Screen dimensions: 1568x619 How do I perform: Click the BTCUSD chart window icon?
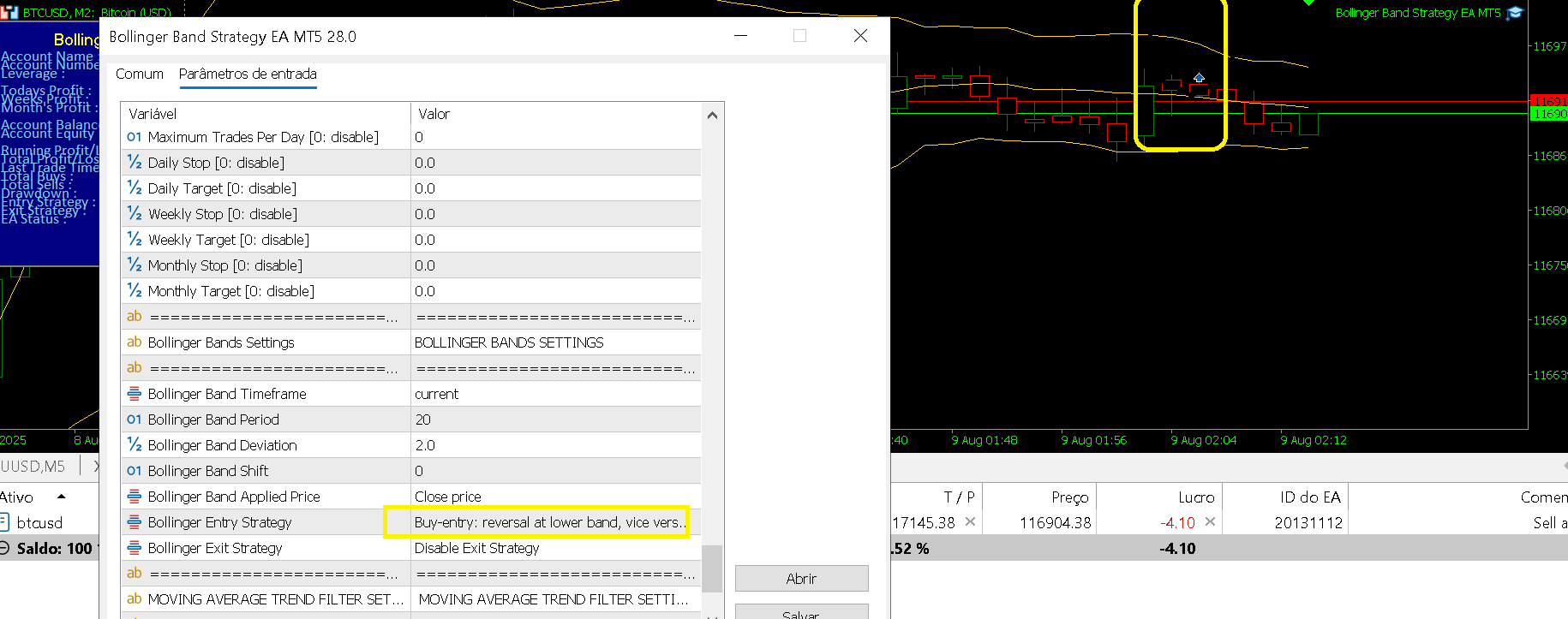[x=10, y=13]
